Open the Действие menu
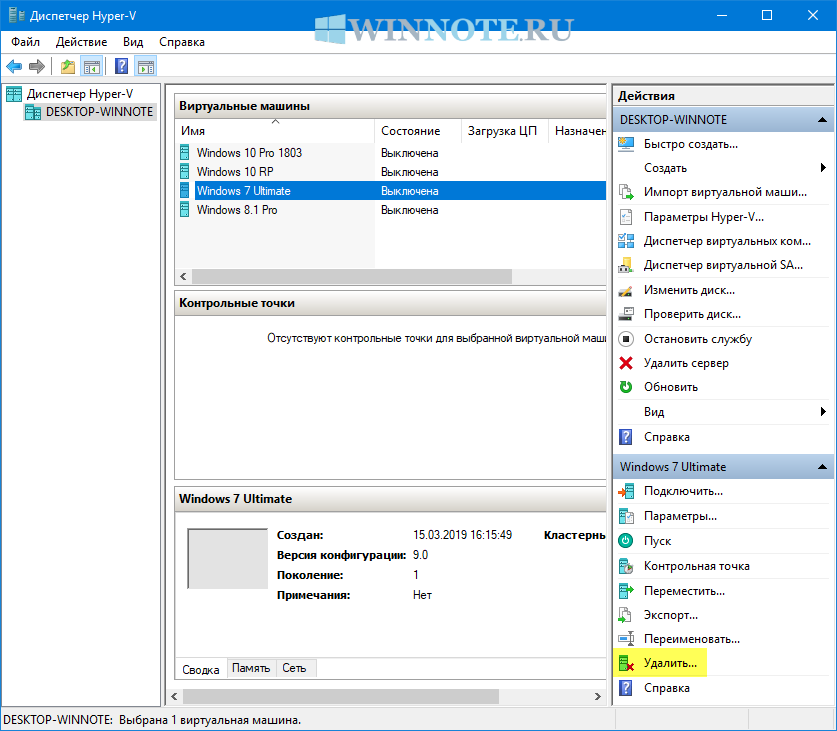The image size is (837, 731). pos(81,42)
